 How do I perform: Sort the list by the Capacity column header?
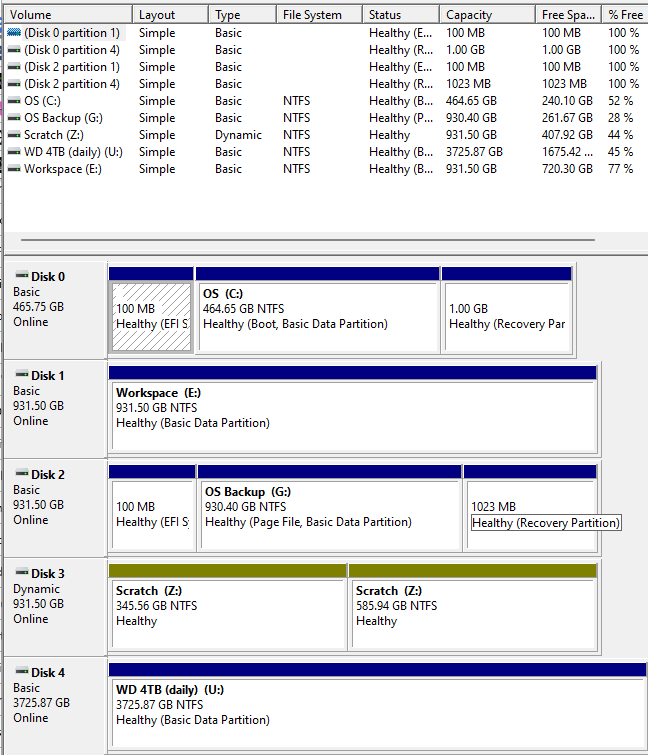tap(469, 15)
